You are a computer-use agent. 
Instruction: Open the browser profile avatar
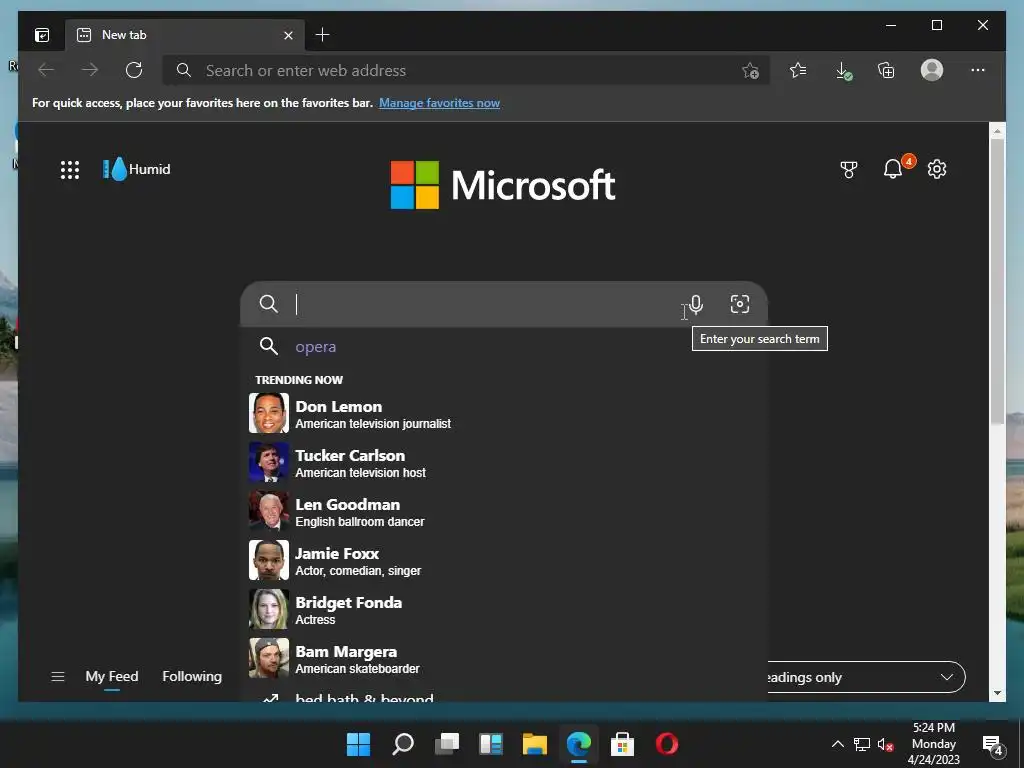(x=932, y=70)
